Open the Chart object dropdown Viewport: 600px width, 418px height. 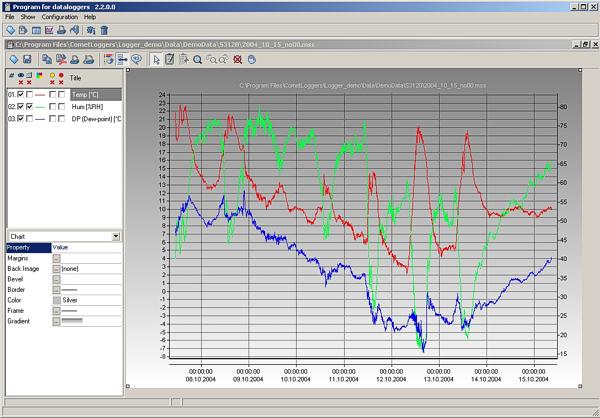[x=117, y=236]
